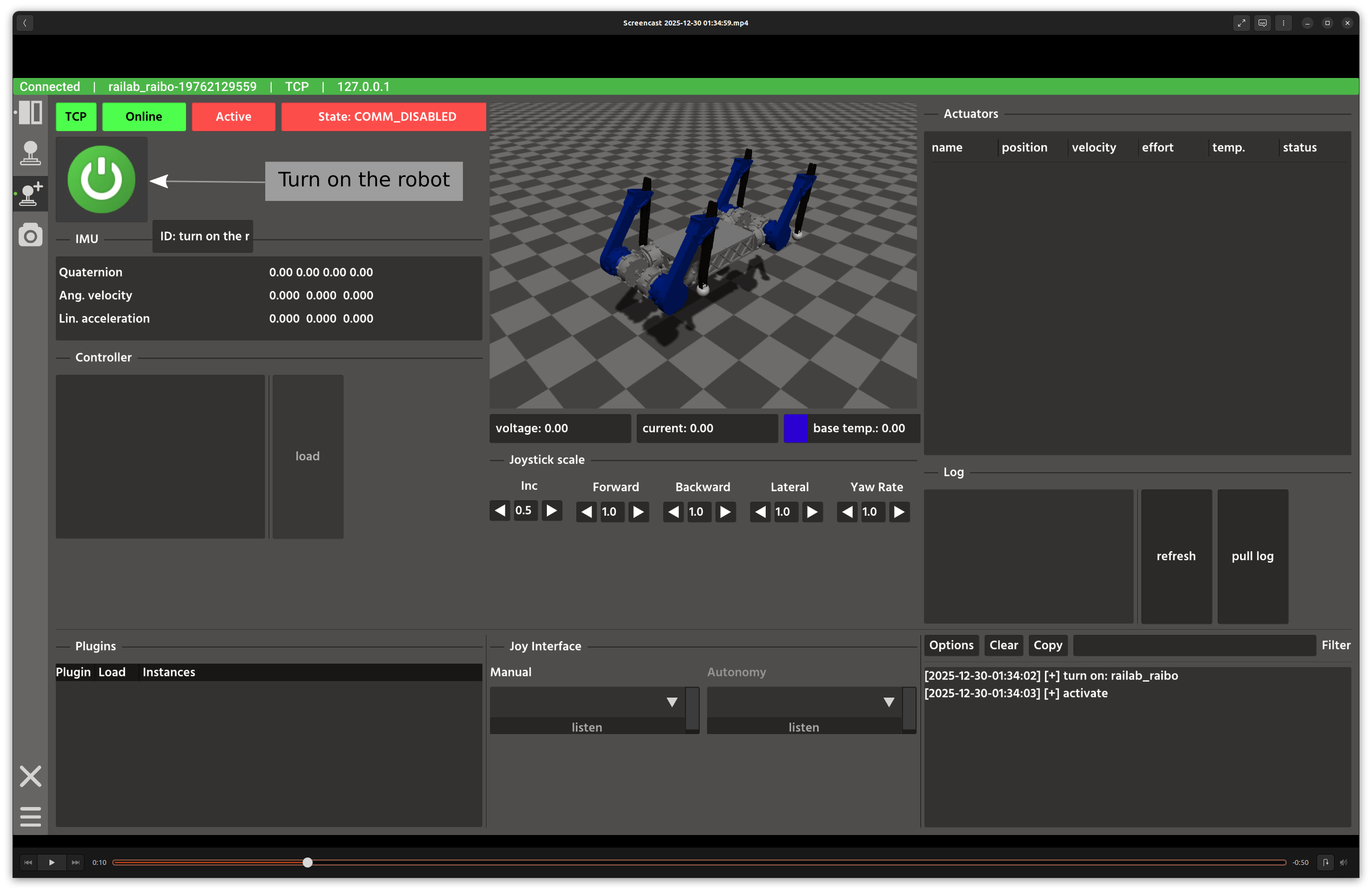Screen dimensions: 1372x892
Task: Increase the Forward joystick scale
Action: [638, 512]
